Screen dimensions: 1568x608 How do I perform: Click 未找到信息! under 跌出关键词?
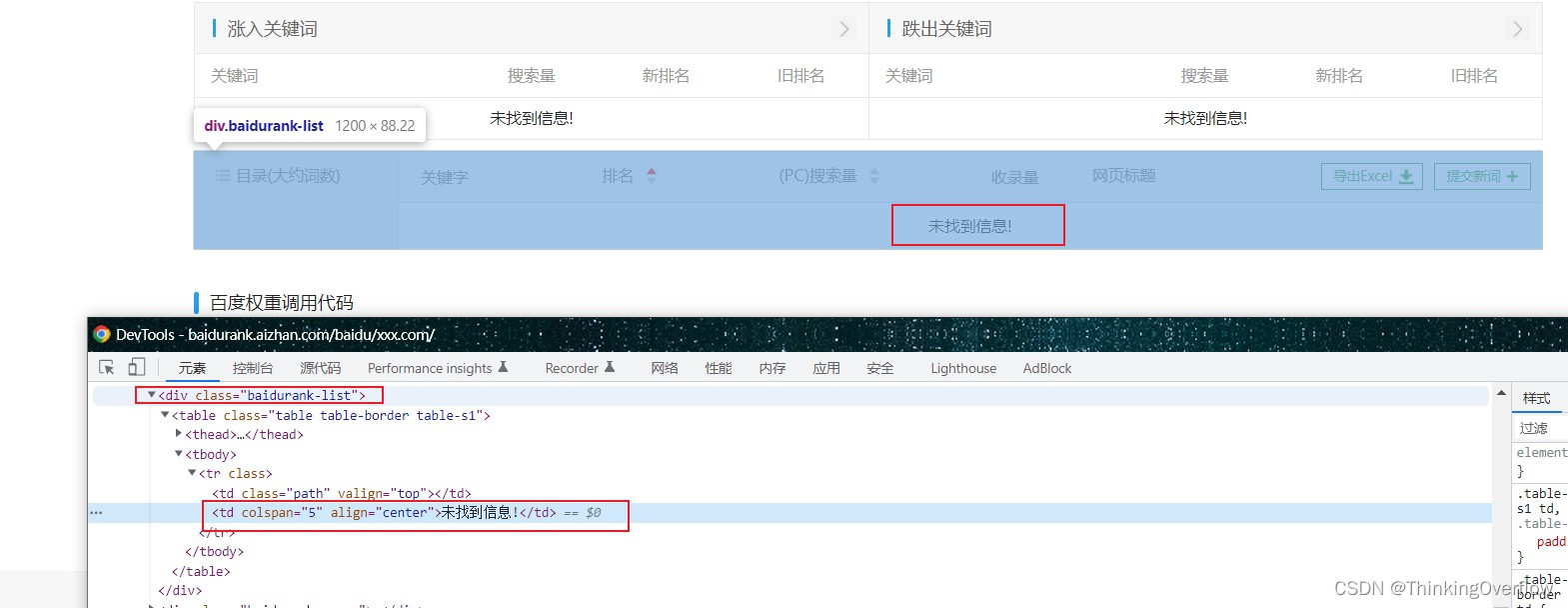tap(1205, 118)
